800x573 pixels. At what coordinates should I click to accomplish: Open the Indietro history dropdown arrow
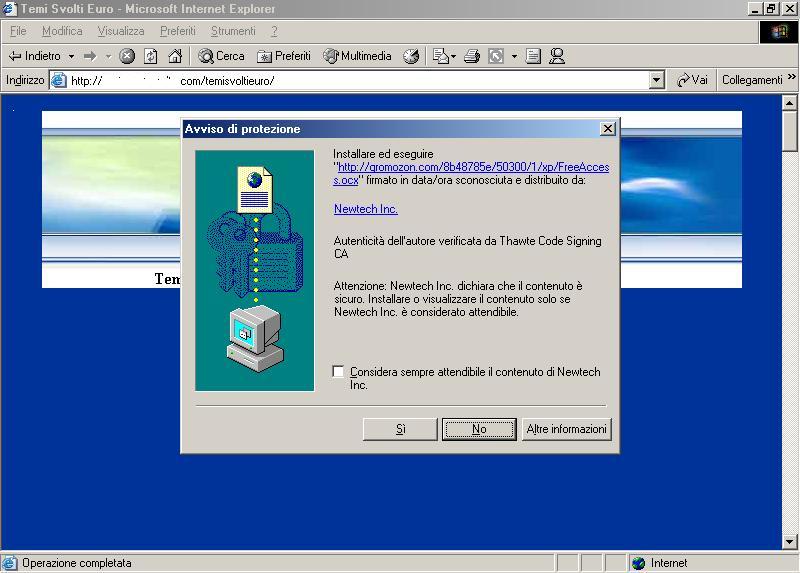click(71, 56)
